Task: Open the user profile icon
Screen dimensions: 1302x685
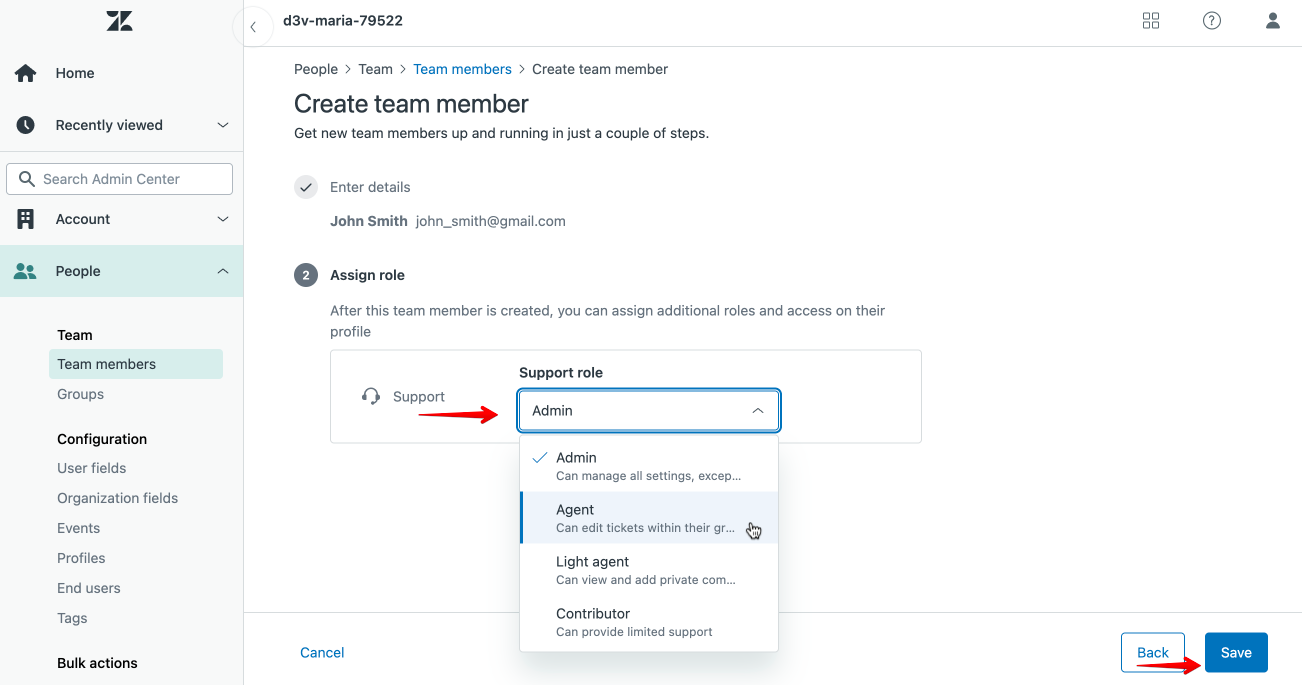Action: [1273, 21]
